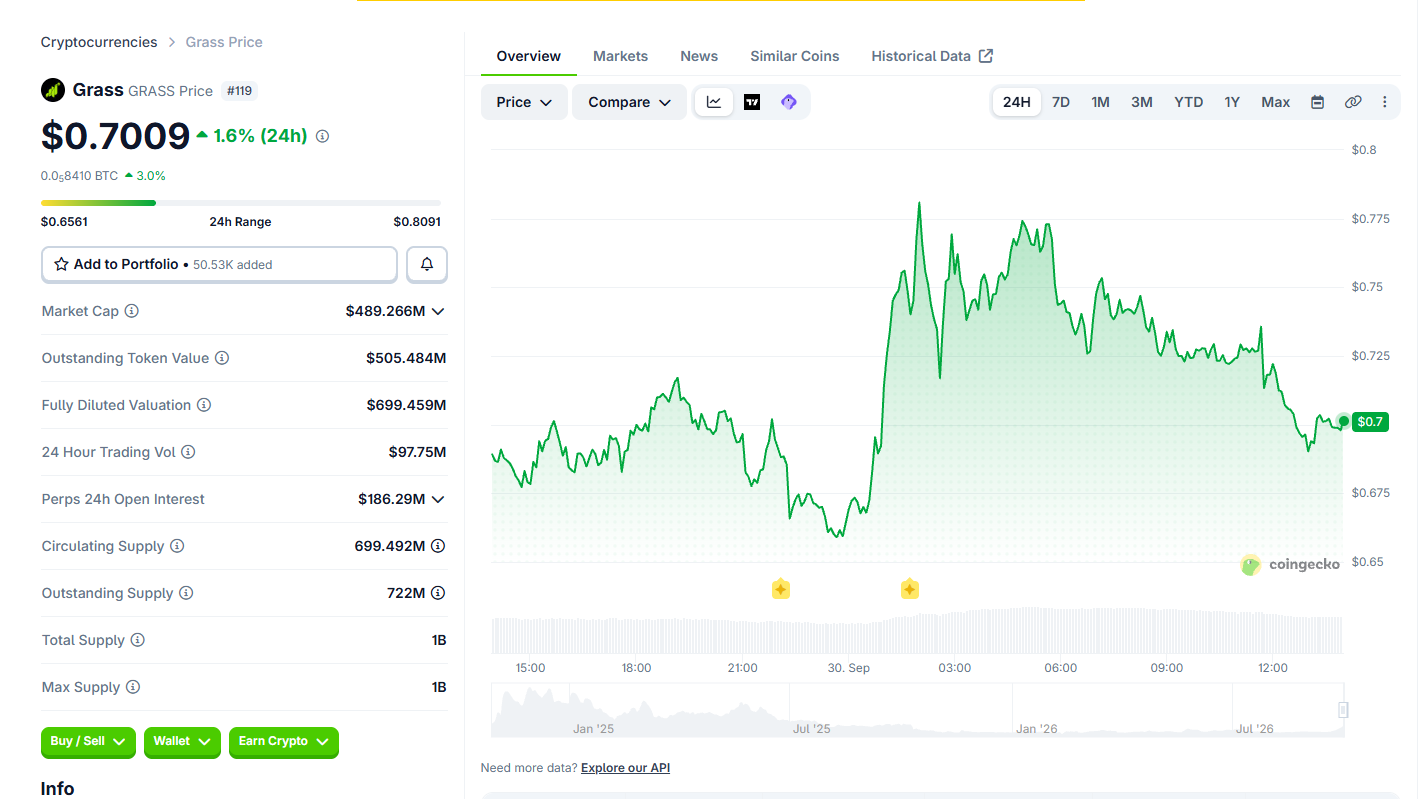Viewport: 1422px width, 799px height.
Task: Select the 3M time range
Action: 1142,102
